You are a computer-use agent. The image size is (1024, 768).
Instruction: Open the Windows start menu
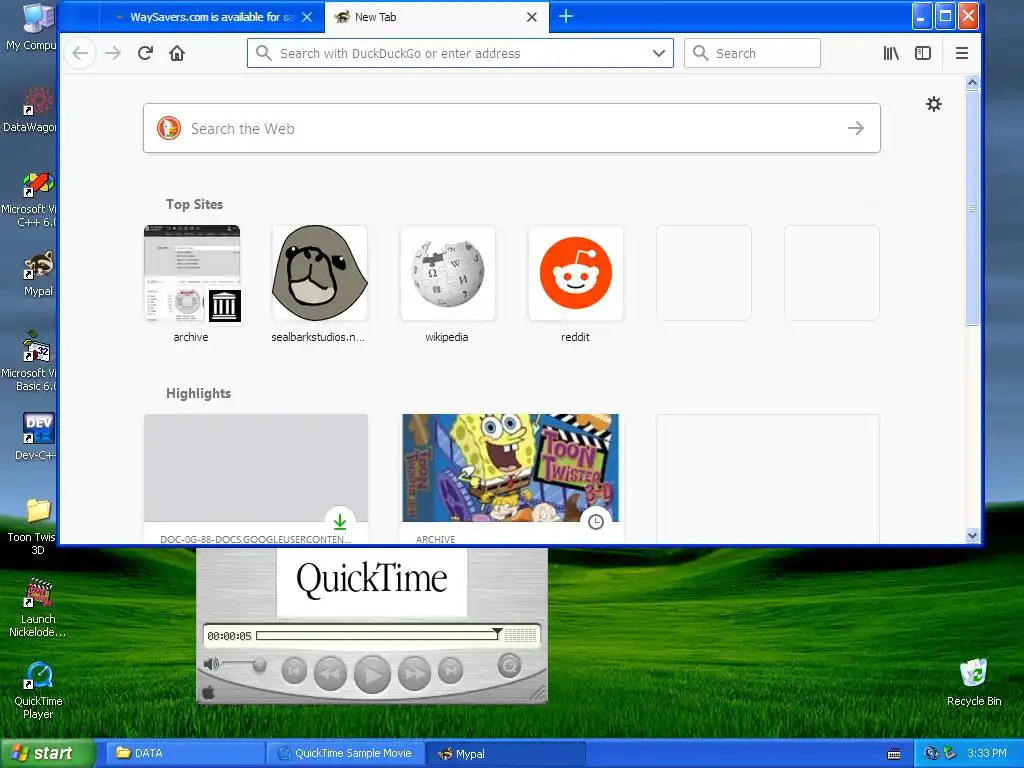[x=47, y=753]
